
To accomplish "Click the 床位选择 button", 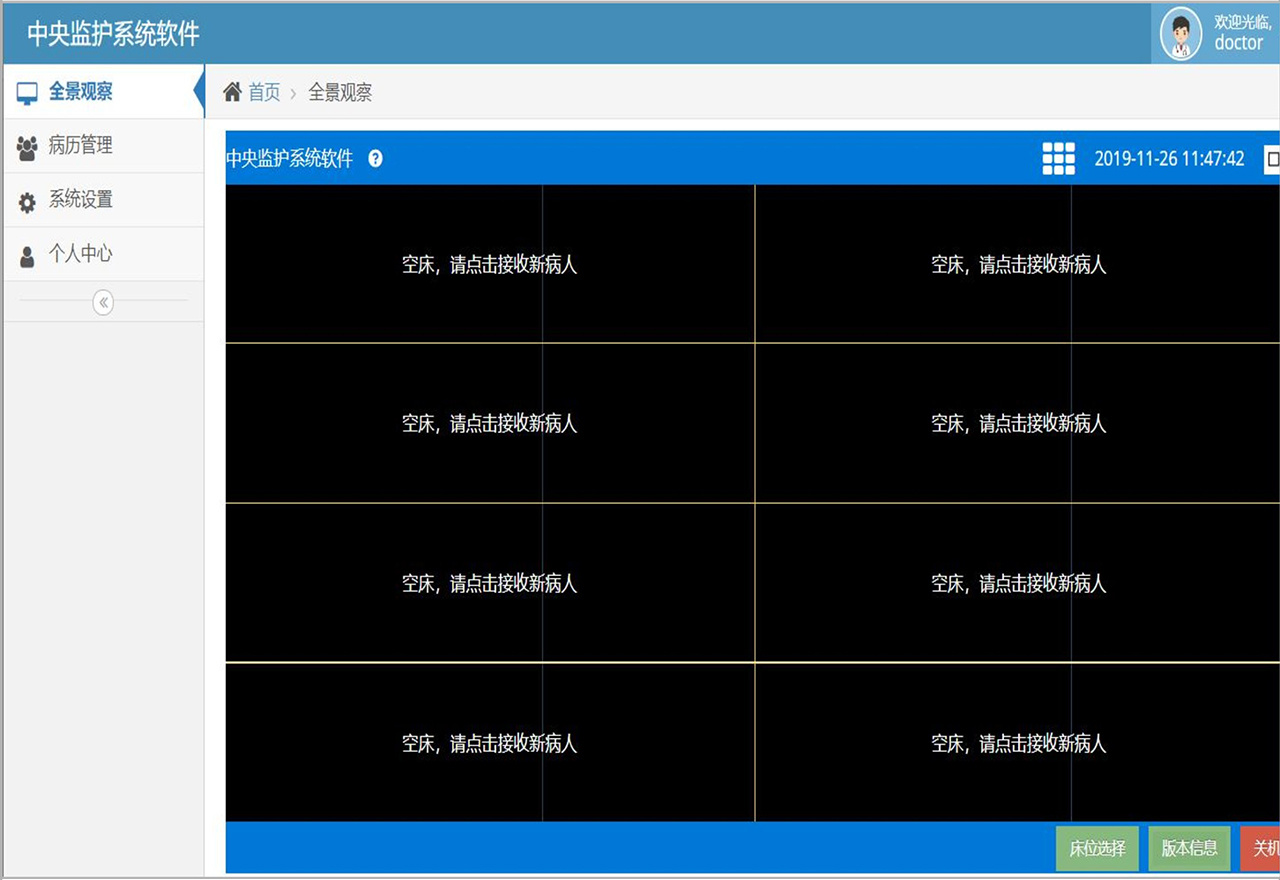I will [1097, 849].
